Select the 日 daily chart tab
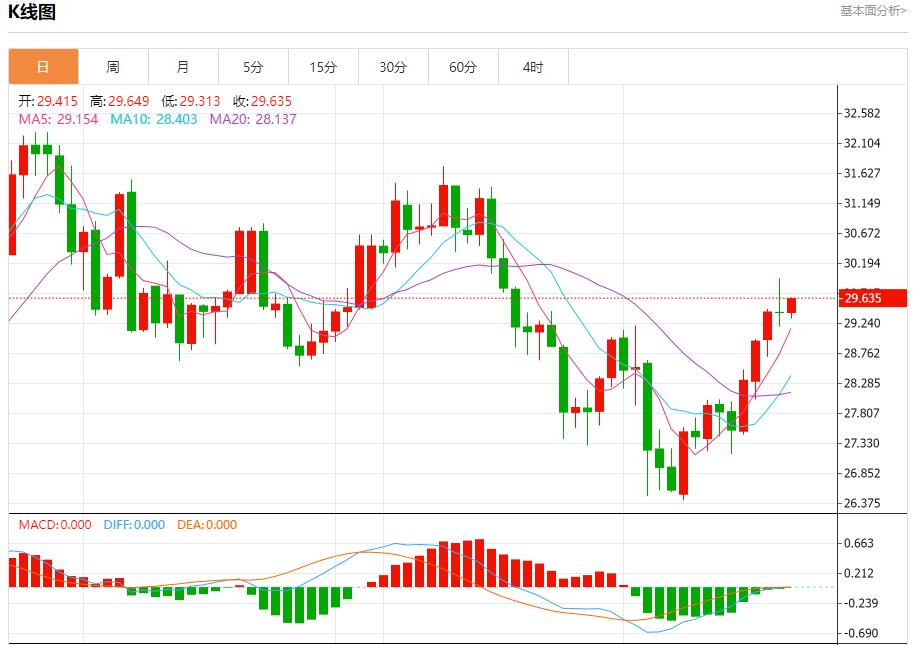 [43, 67]
